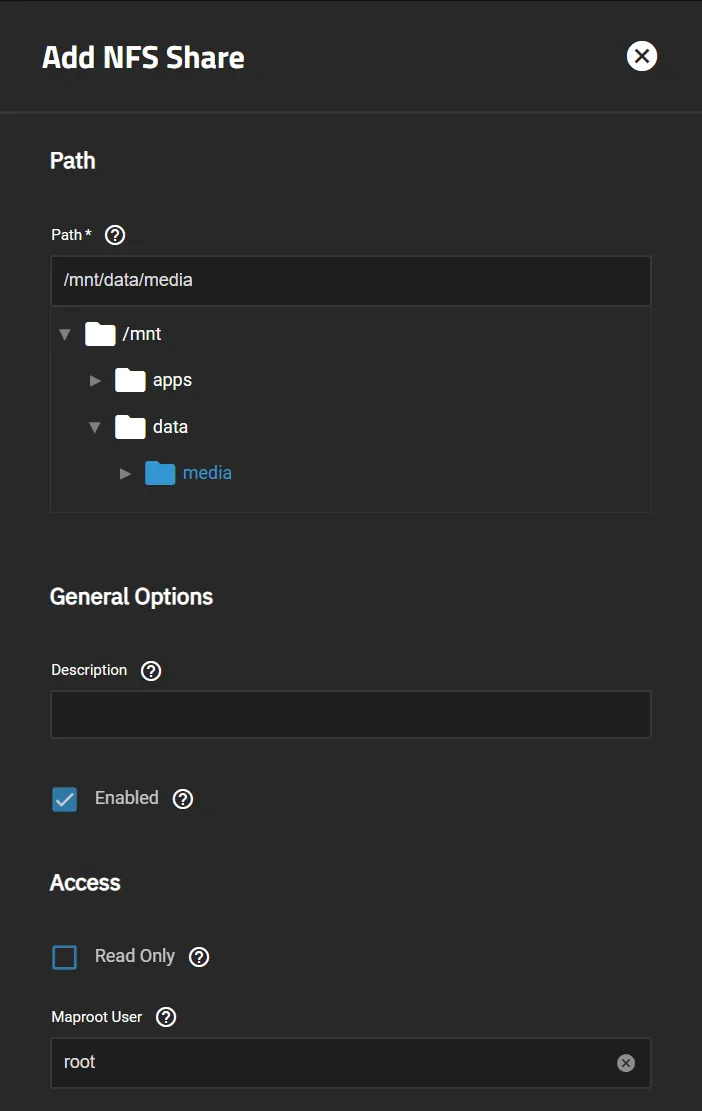Collapse the /mnt tree node
This screenshot has height=1111, width=702.
click(x=65, y=334)
